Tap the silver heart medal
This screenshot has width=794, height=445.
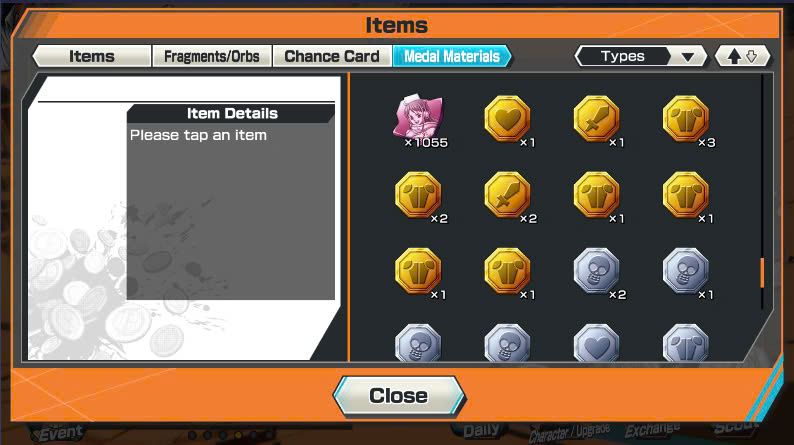click(x=597, y=343)
